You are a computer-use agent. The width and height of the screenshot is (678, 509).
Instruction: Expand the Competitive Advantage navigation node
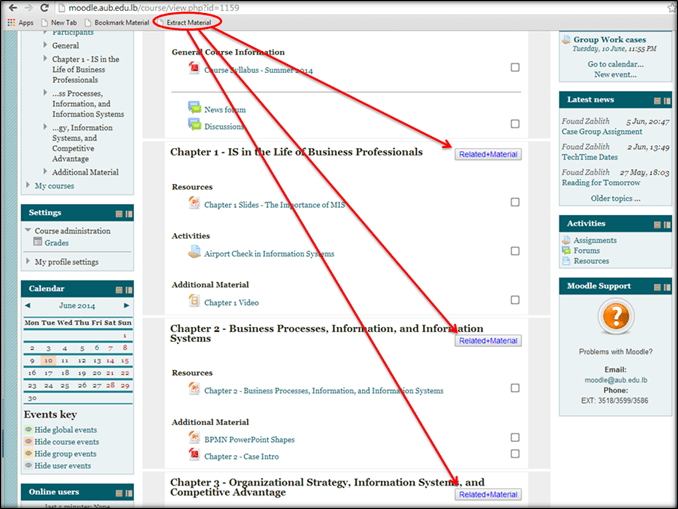45,127
